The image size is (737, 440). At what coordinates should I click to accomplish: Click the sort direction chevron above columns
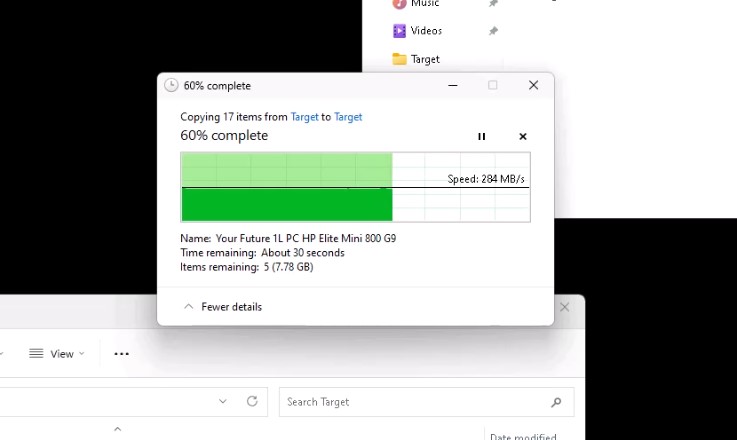[118, 429]
